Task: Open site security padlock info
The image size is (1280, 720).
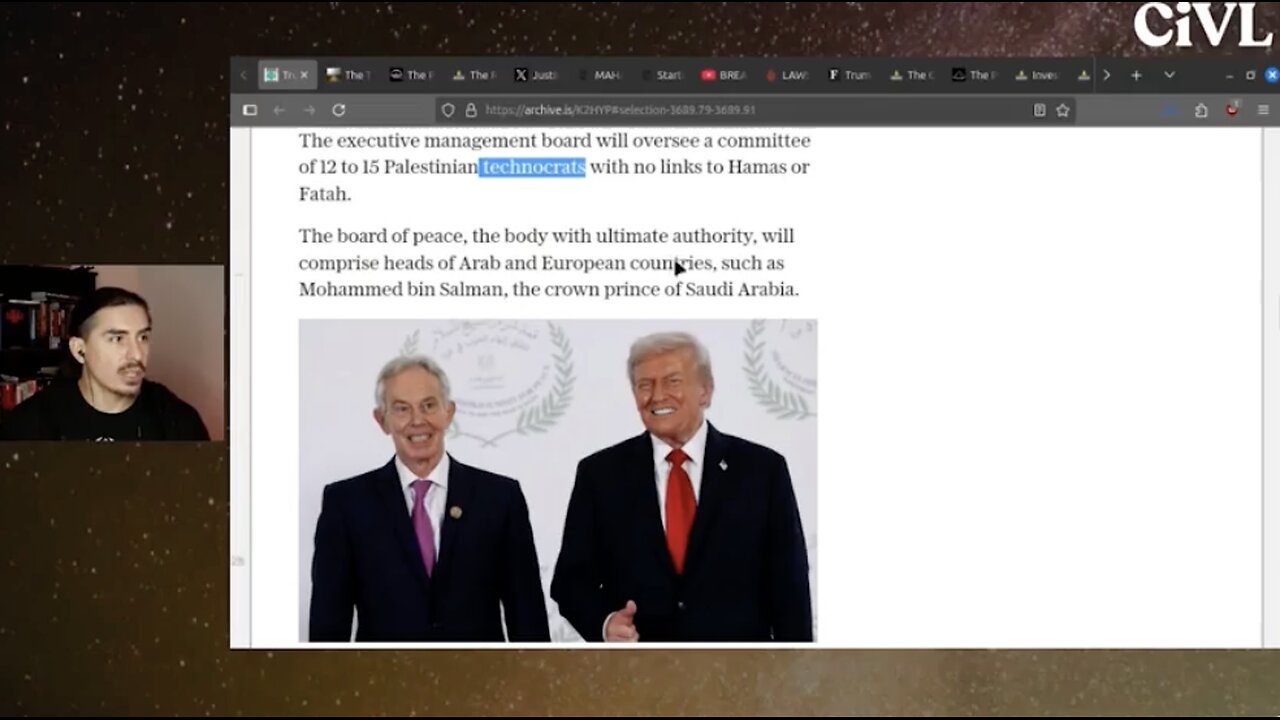Action: (x=470, y=110)
